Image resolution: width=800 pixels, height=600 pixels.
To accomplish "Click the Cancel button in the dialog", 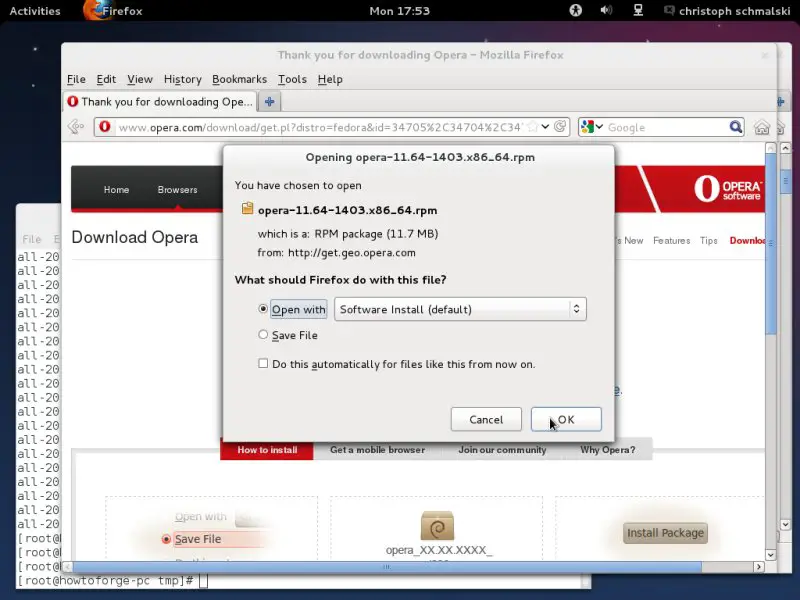I will [x=486, y=419].
